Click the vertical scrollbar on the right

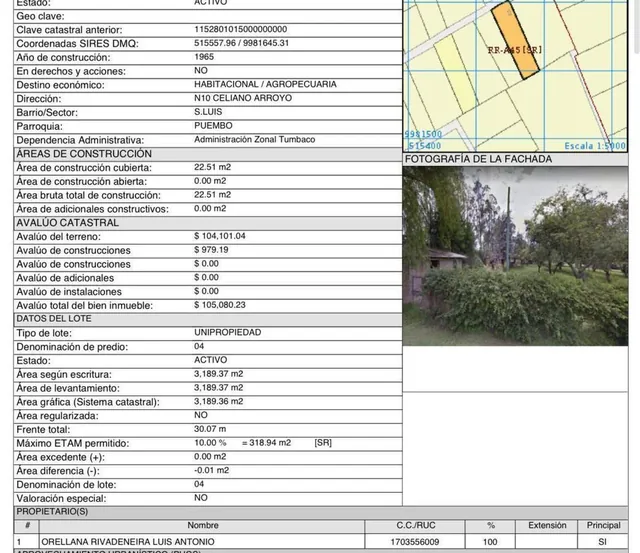[637, 27]
